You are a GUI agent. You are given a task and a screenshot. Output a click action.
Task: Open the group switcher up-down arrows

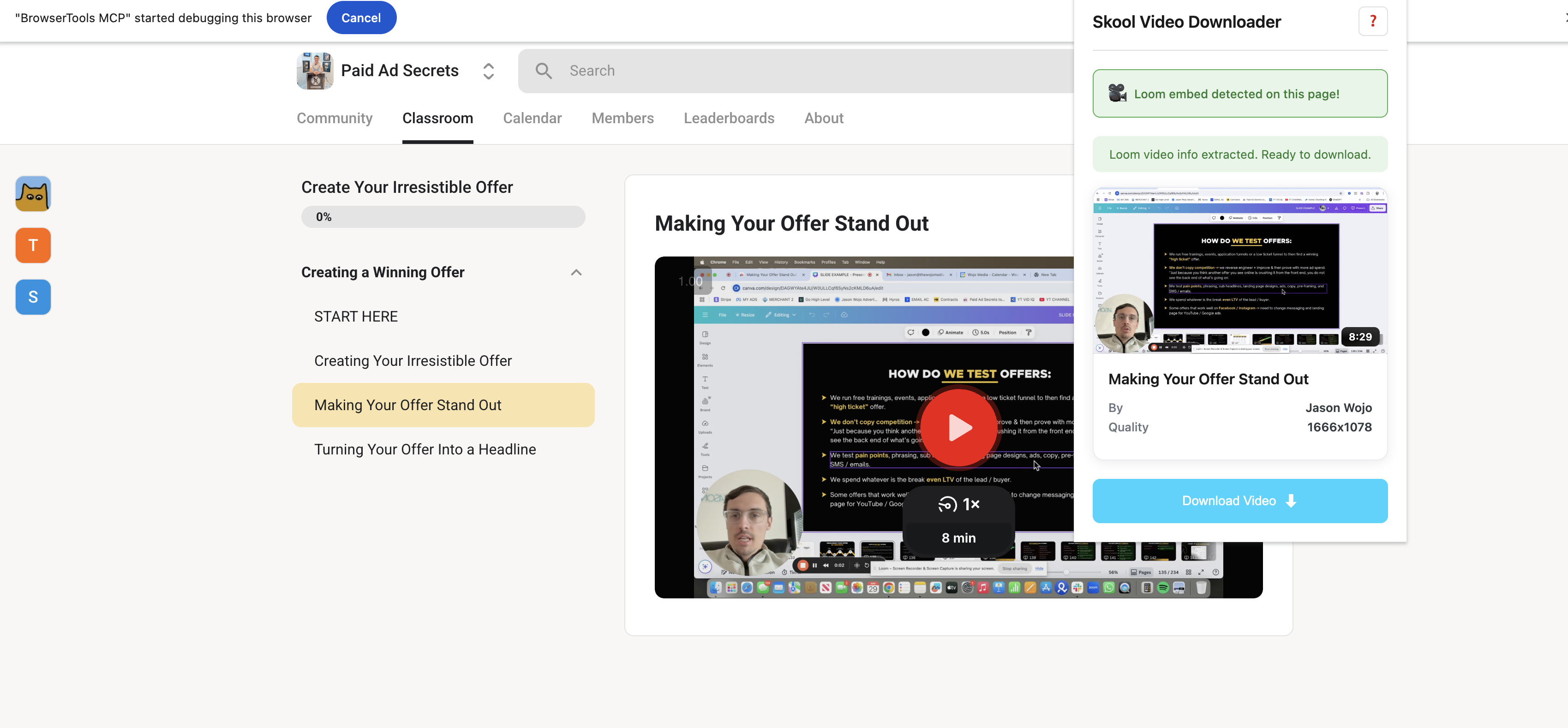pos(488,71)
